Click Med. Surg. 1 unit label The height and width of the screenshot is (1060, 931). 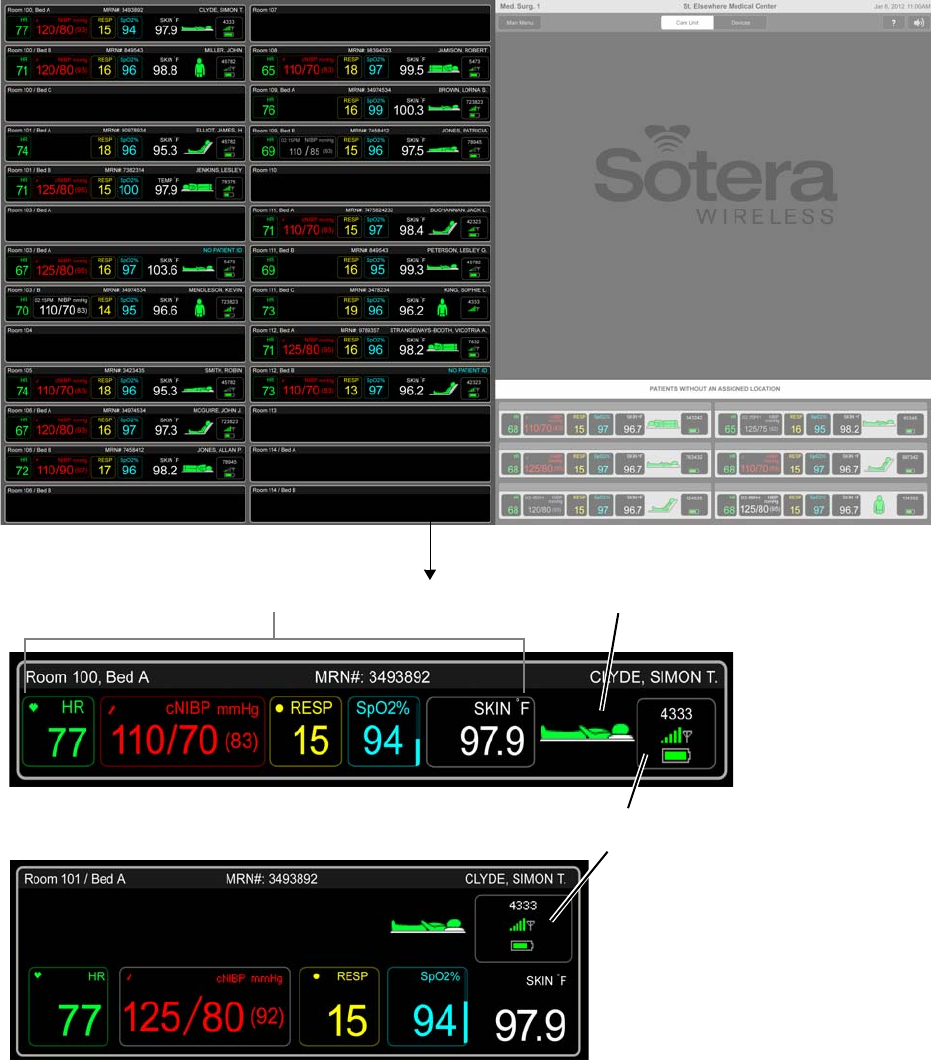coord(520,6)
